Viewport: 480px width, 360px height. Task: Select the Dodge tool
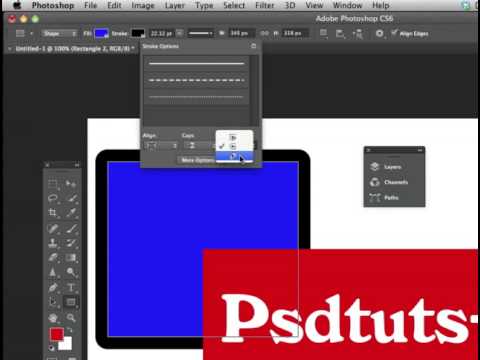click(71, 272)
